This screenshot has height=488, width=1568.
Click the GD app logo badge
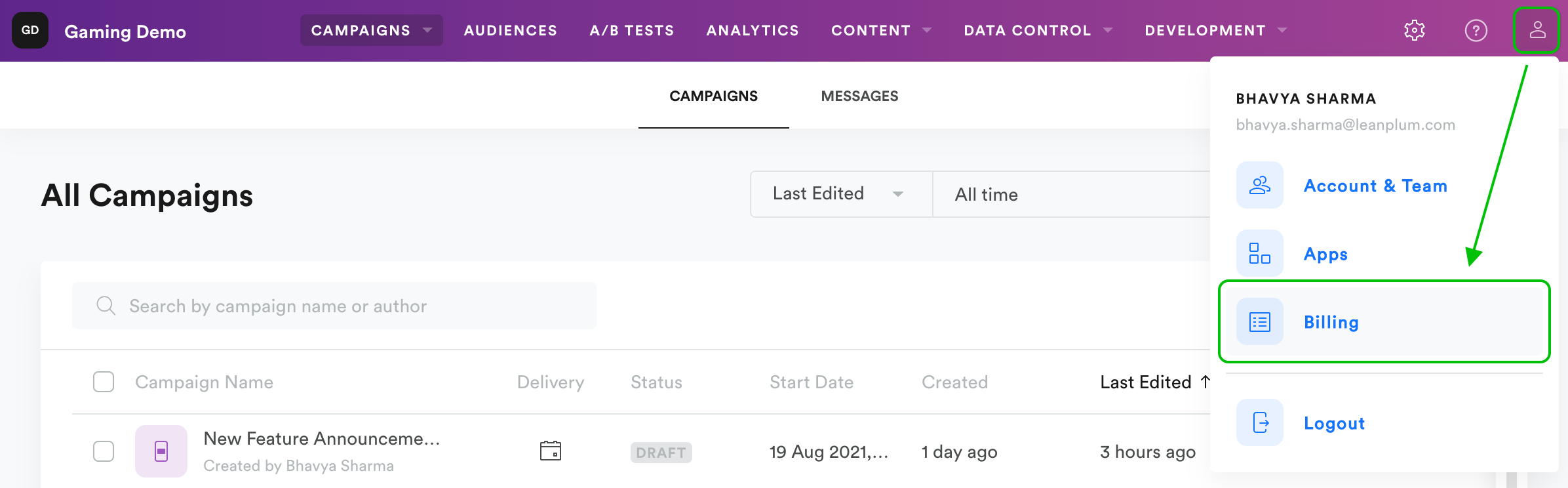click(30, 30)
